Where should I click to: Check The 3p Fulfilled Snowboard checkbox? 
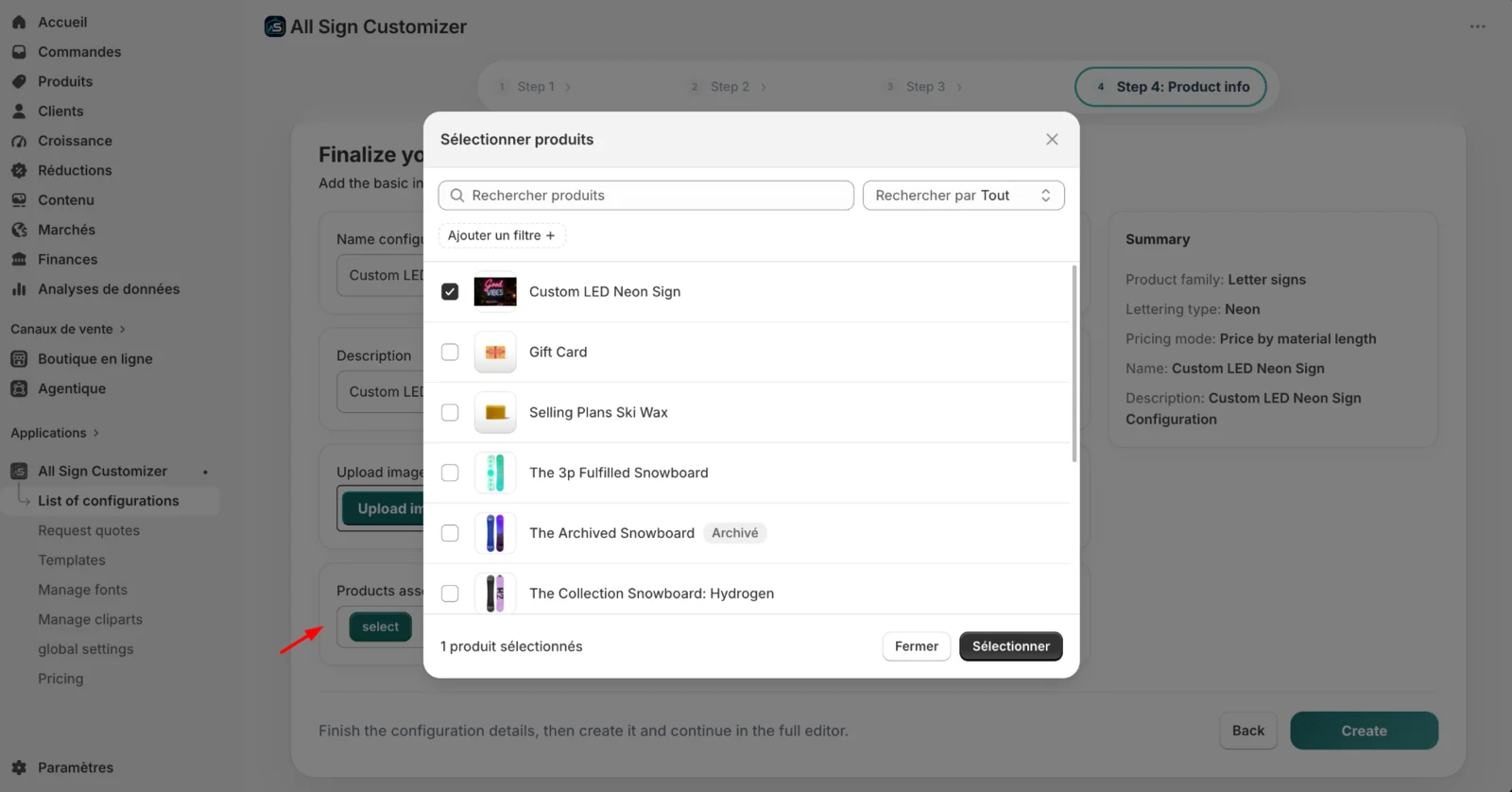450,473
